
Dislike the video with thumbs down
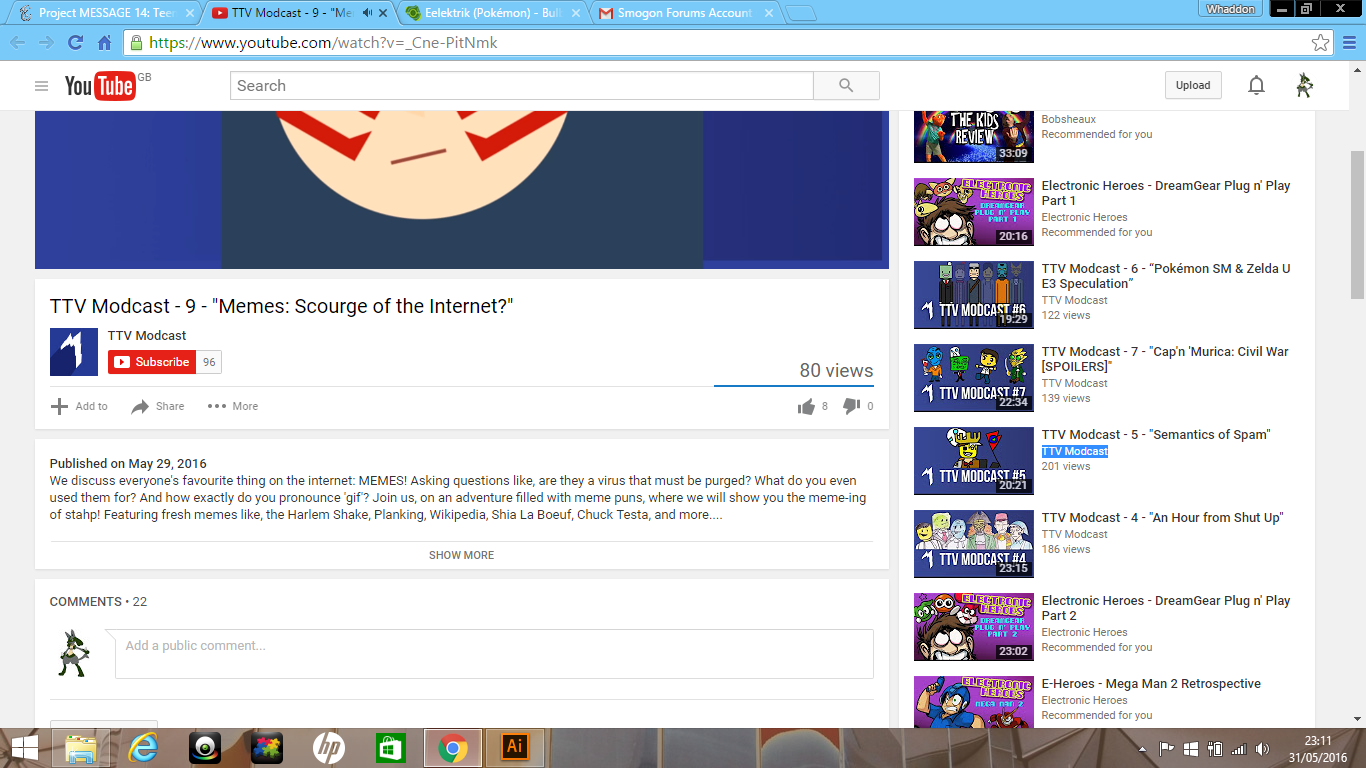click(x=851, y=406)
